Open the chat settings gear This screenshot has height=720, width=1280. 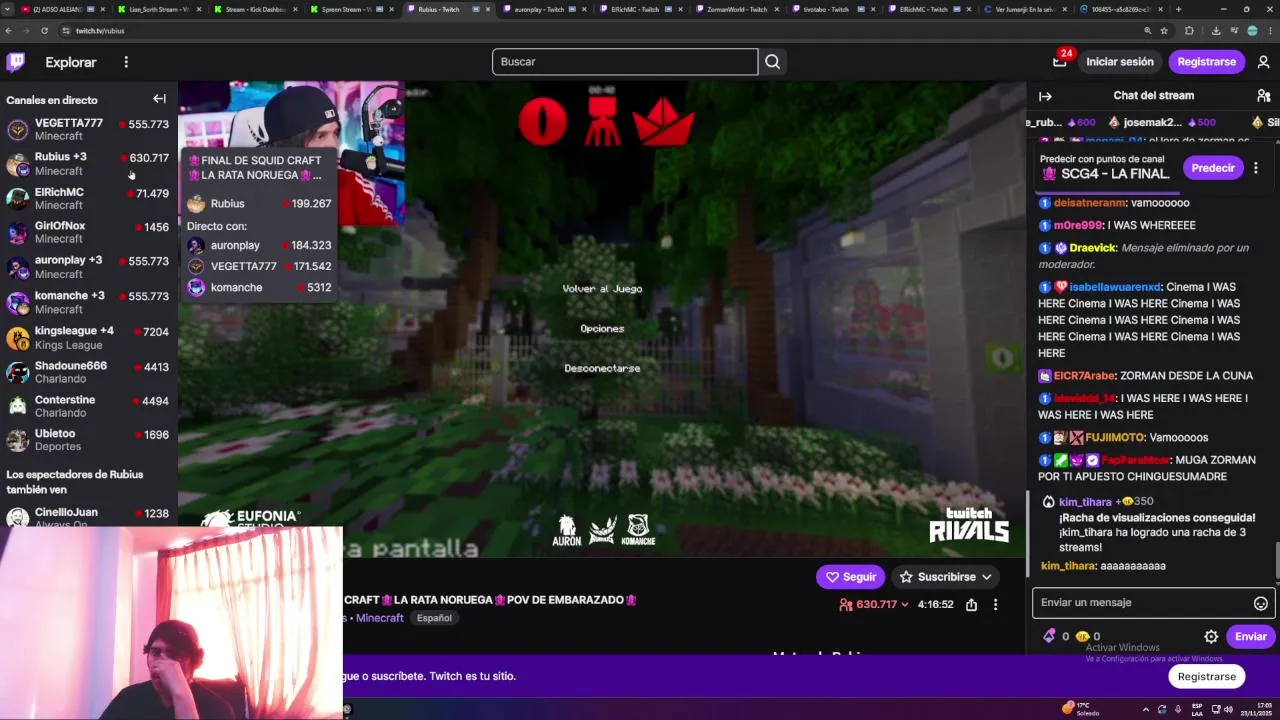1211,636
